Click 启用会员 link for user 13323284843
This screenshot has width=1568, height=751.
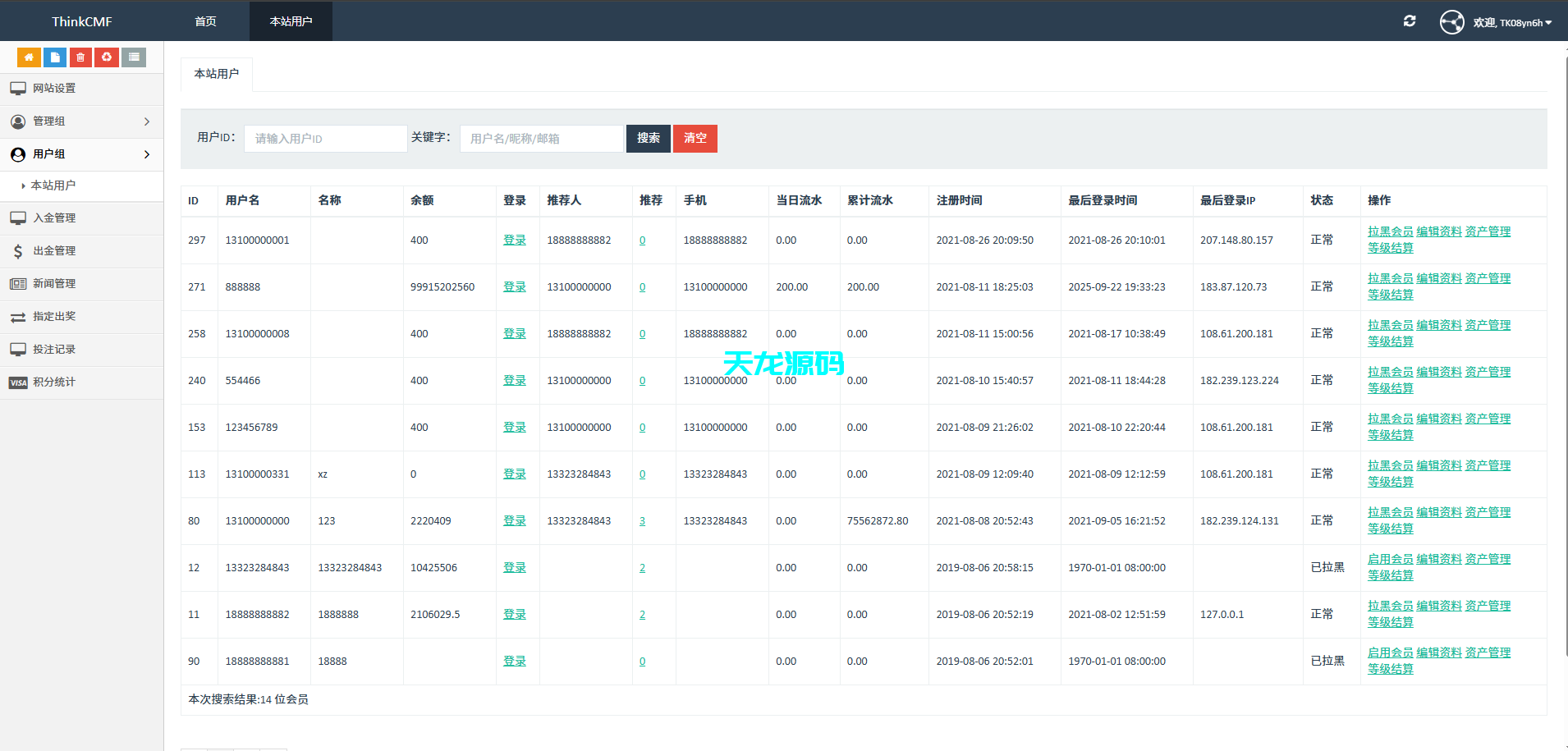coord(1390,559)
